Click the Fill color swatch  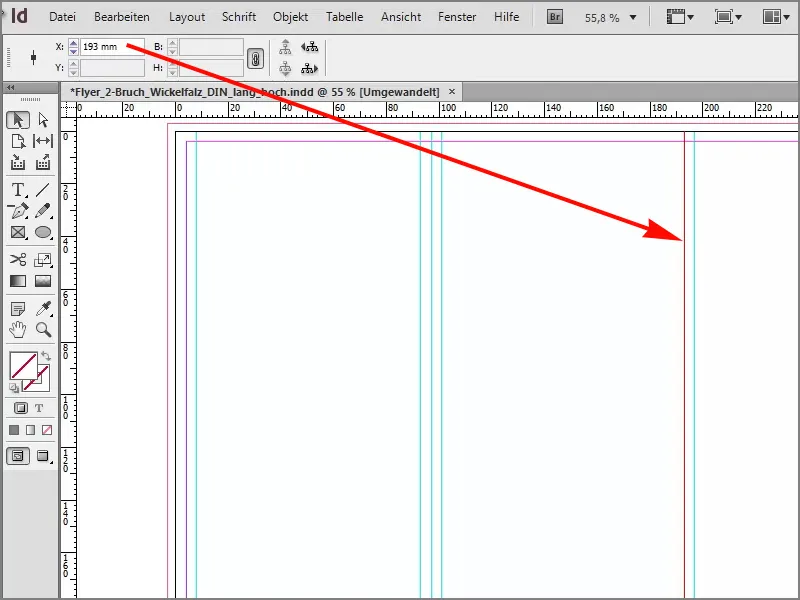[23, 366]
